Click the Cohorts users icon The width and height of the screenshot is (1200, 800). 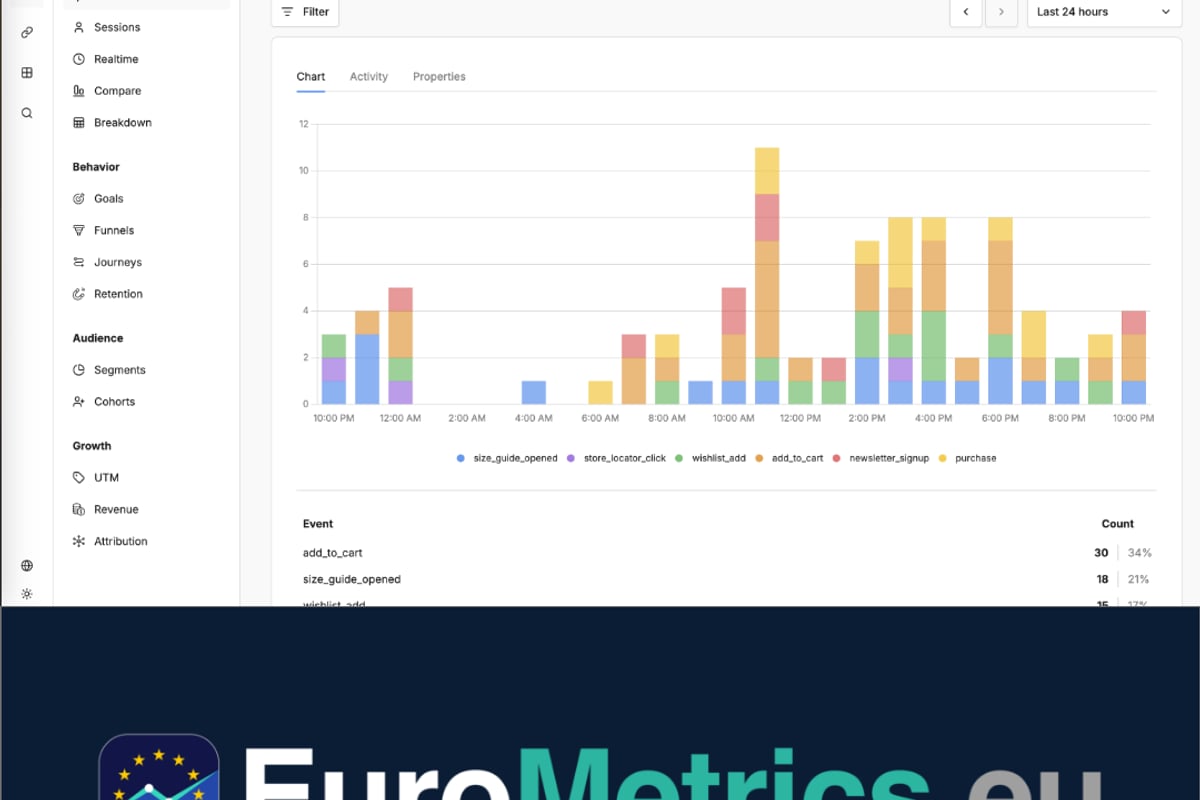coord(79,402)
